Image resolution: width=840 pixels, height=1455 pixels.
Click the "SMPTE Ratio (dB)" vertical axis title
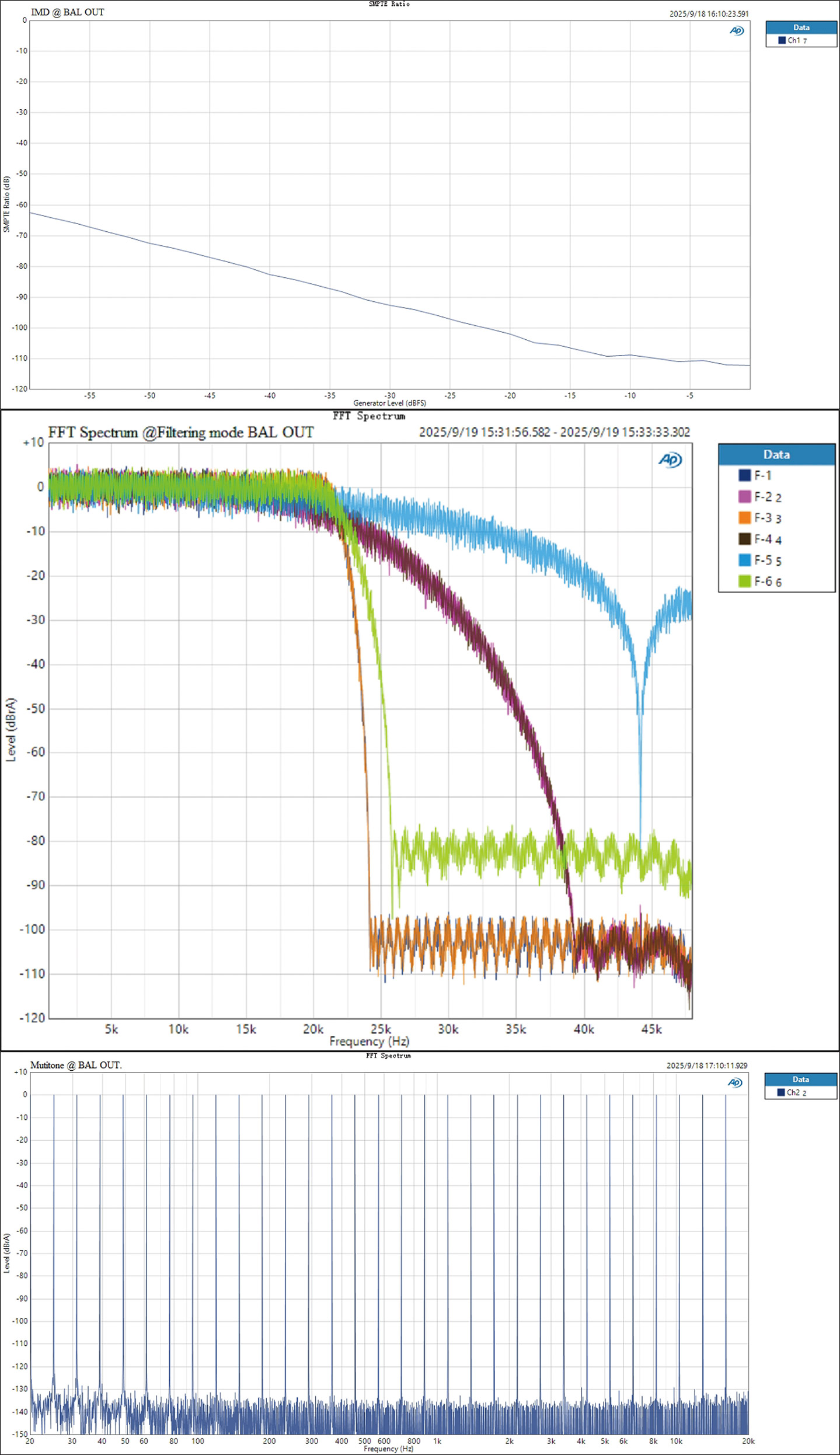click(6, 204)
